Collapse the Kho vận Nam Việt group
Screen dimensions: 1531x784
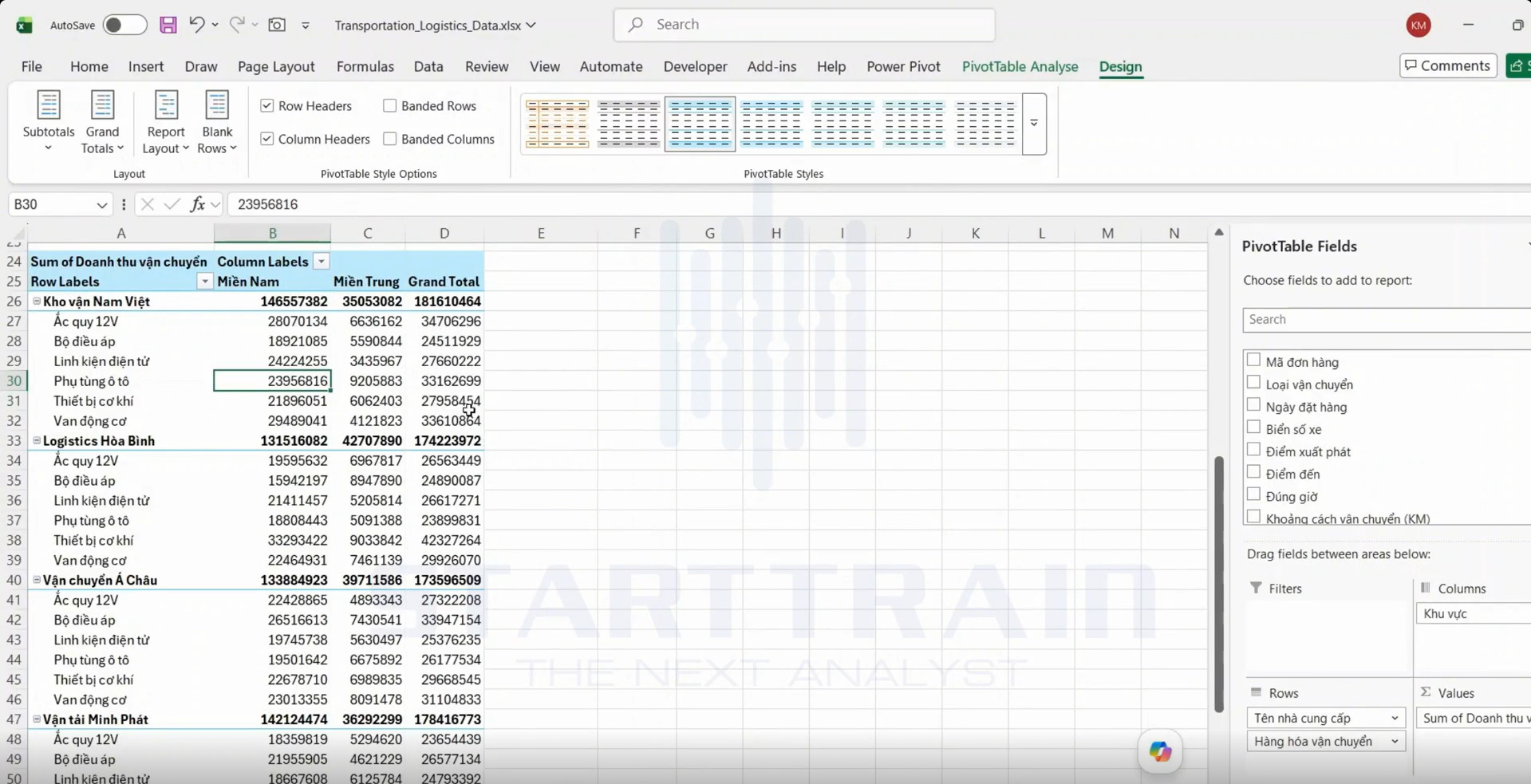click(37, 301)
